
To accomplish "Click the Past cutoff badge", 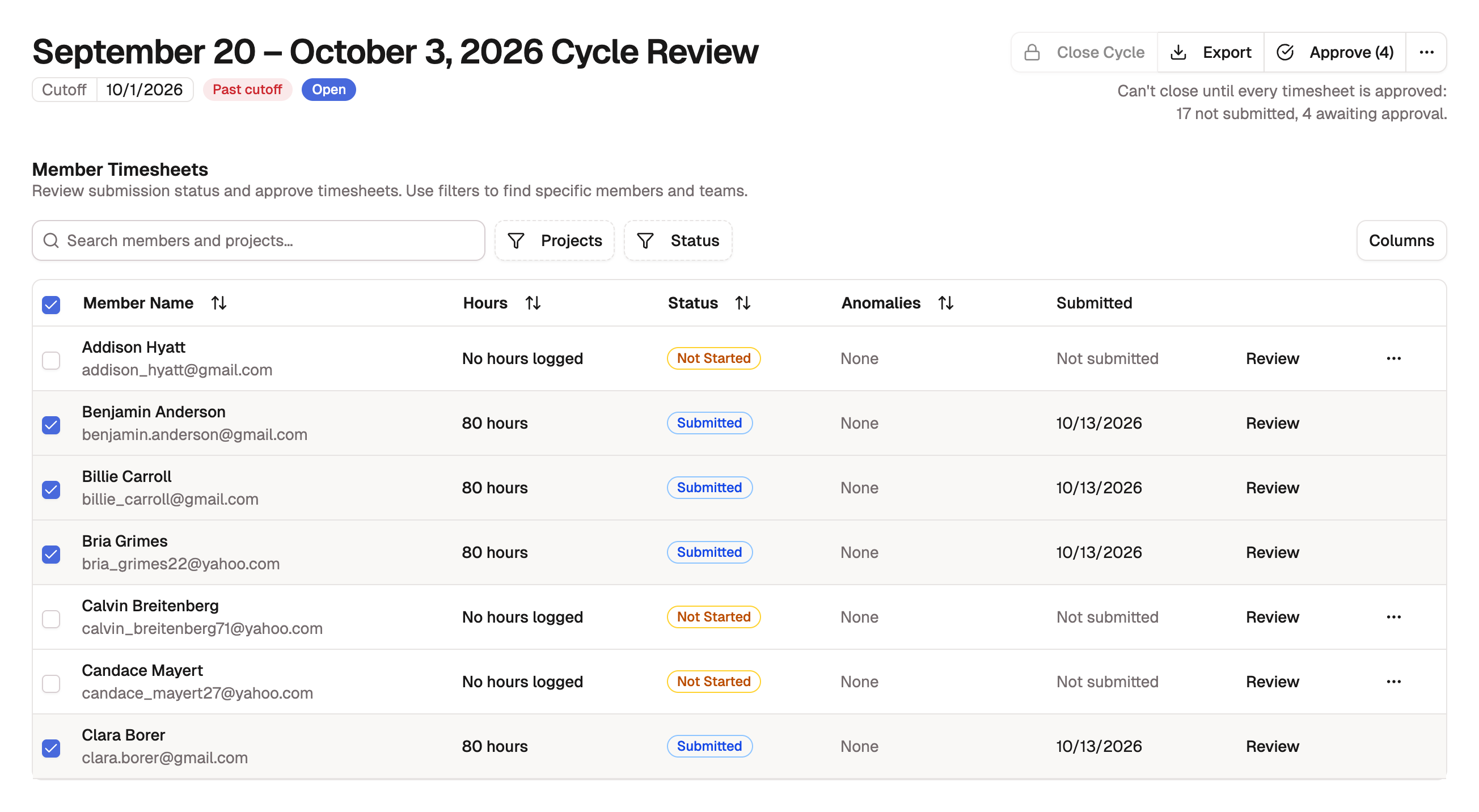I will [247, 90].
